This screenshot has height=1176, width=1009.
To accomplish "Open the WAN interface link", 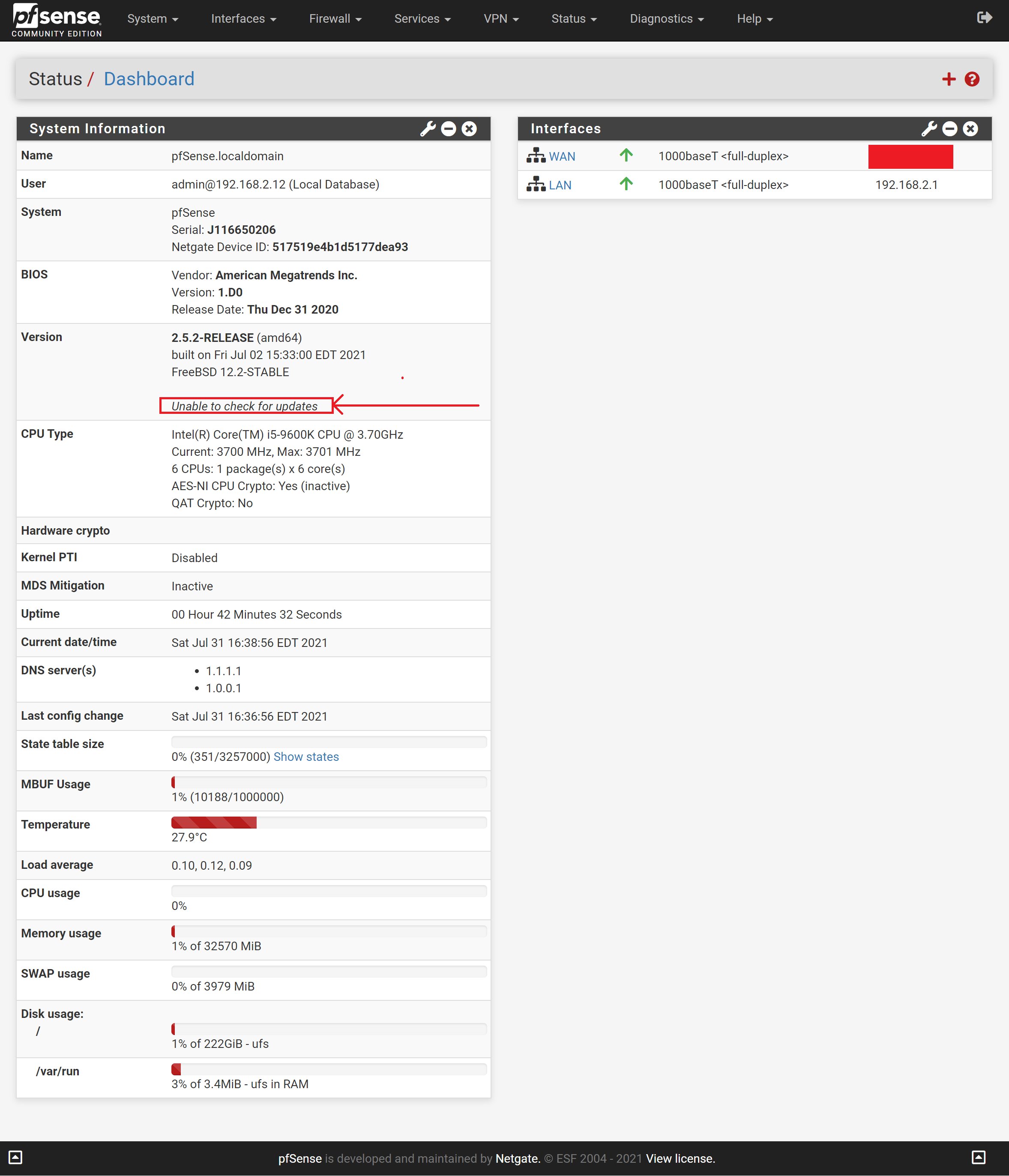I will pos(562,157).
